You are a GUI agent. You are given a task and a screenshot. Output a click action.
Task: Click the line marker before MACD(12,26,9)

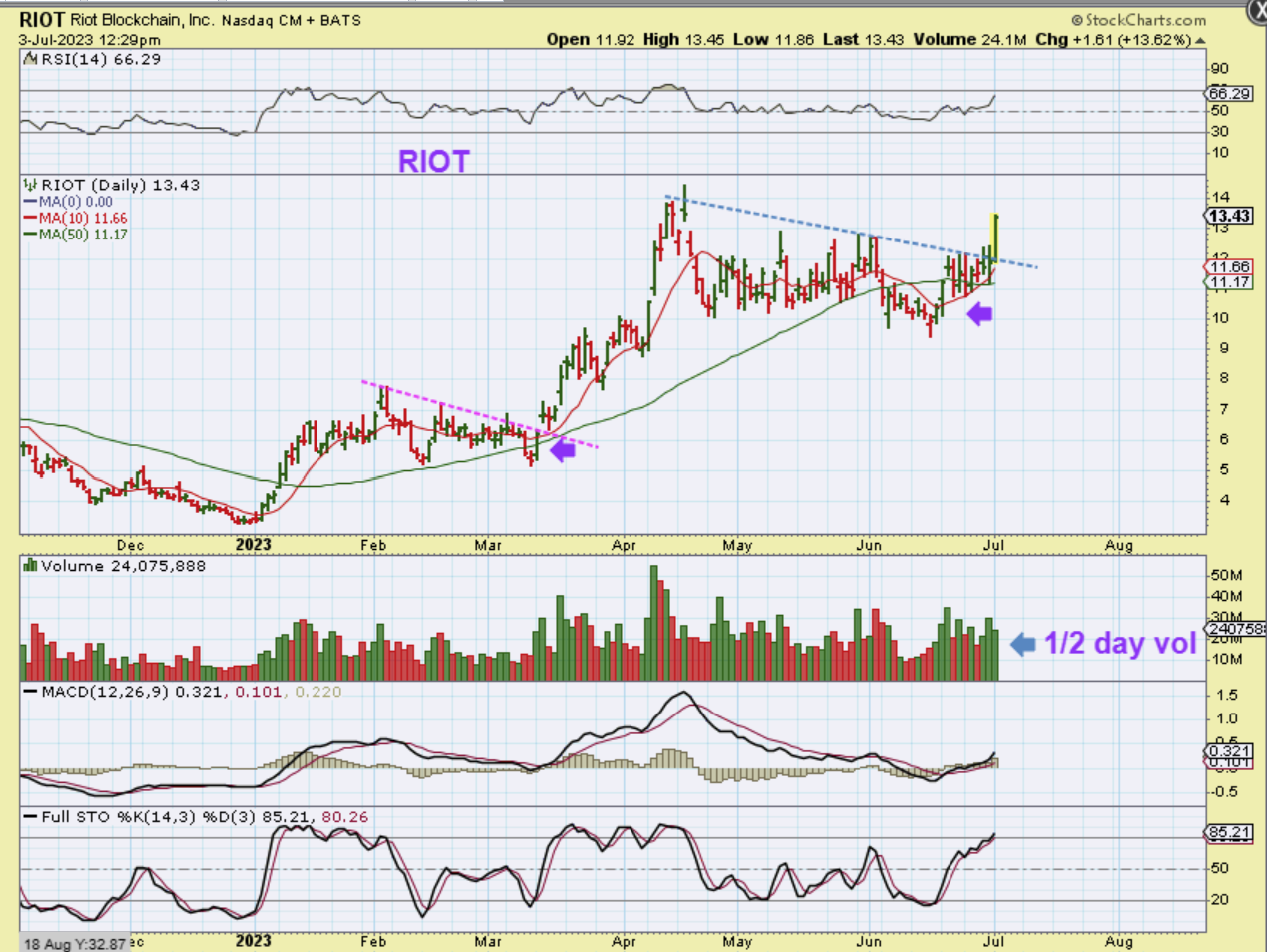click(31, 691)
